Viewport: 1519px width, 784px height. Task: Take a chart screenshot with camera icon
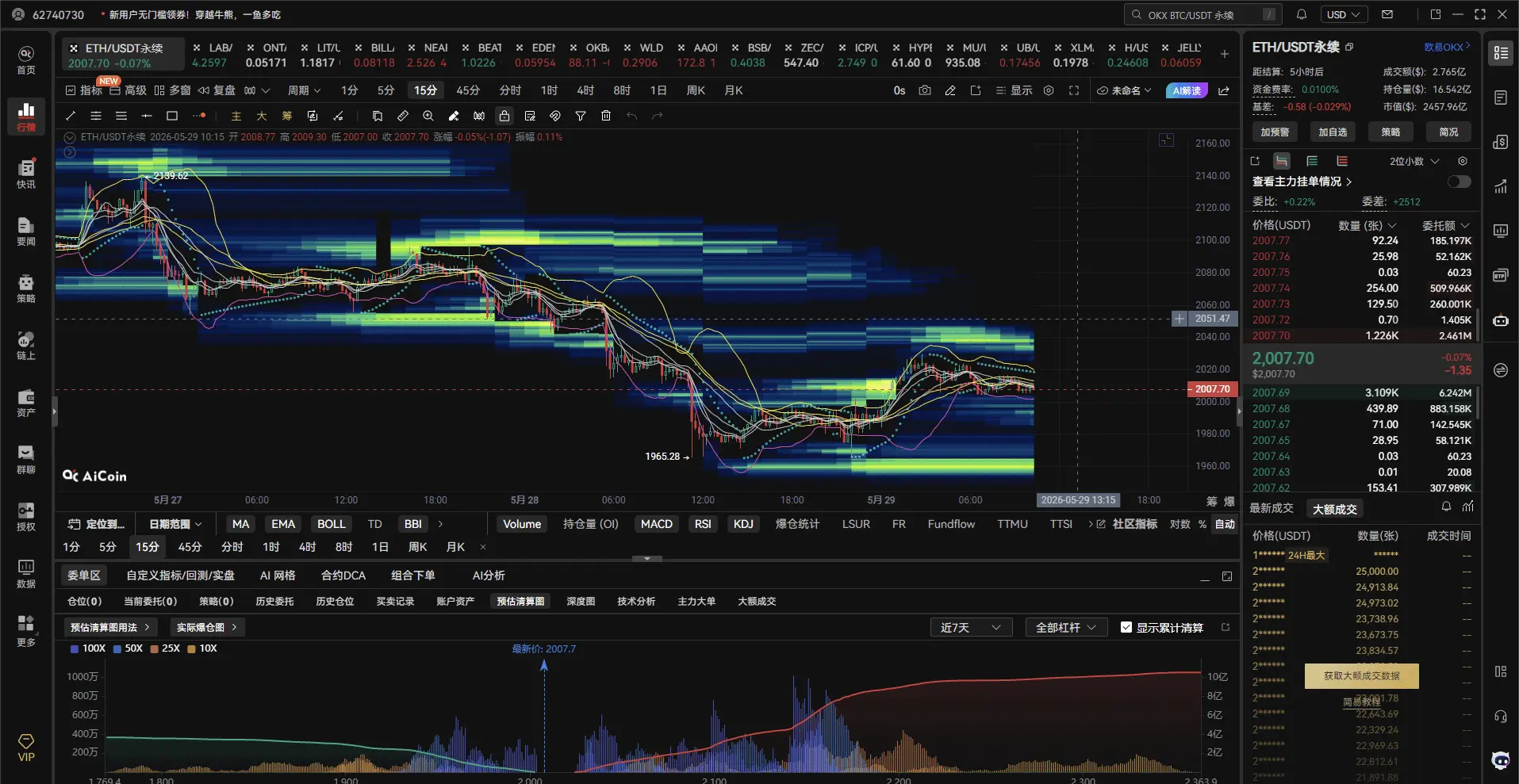click(x=925, y=90)
